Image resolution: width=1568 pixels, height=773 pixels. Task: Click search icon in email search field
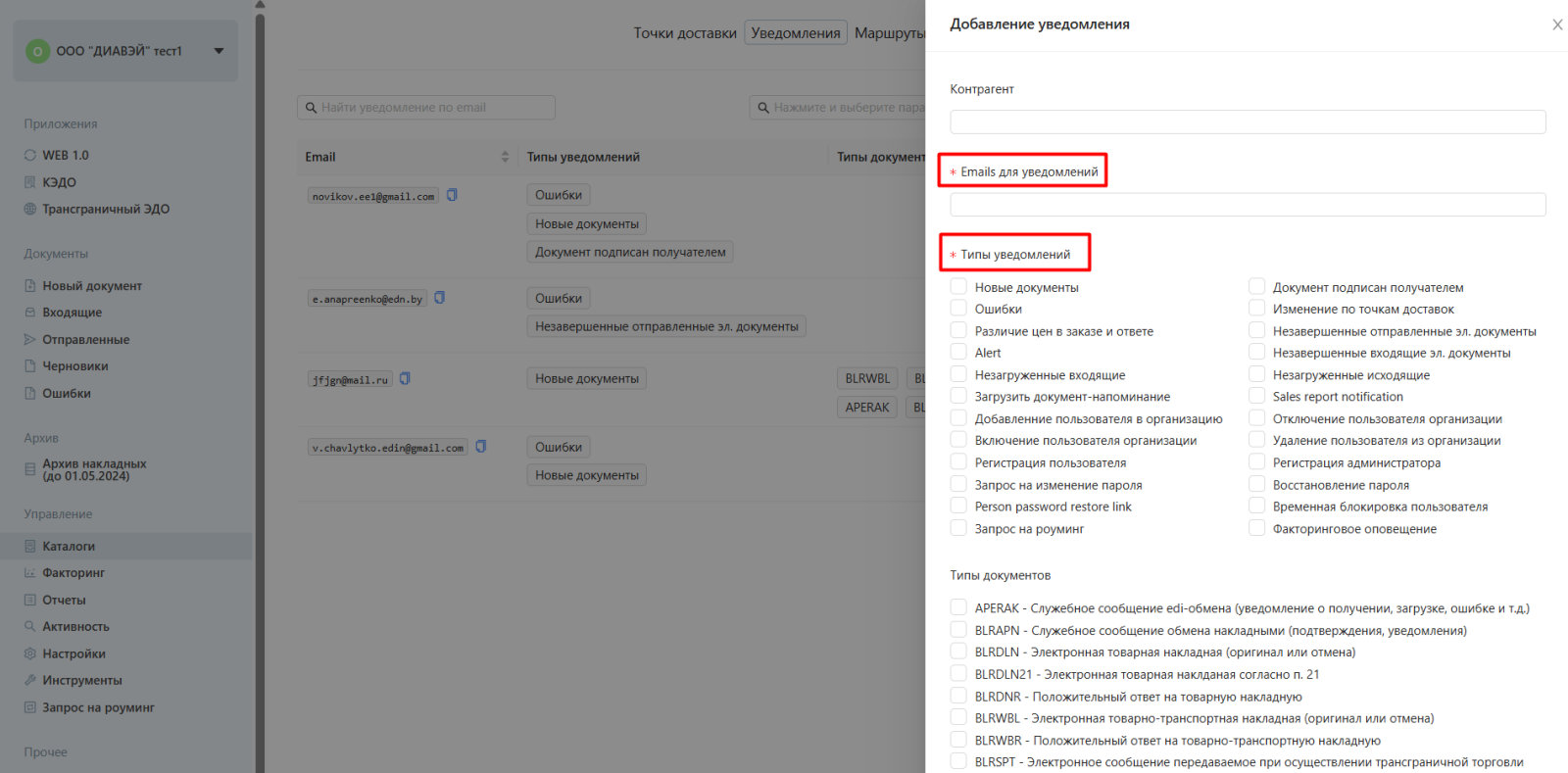pyautogui.click(x=311, y=108)
